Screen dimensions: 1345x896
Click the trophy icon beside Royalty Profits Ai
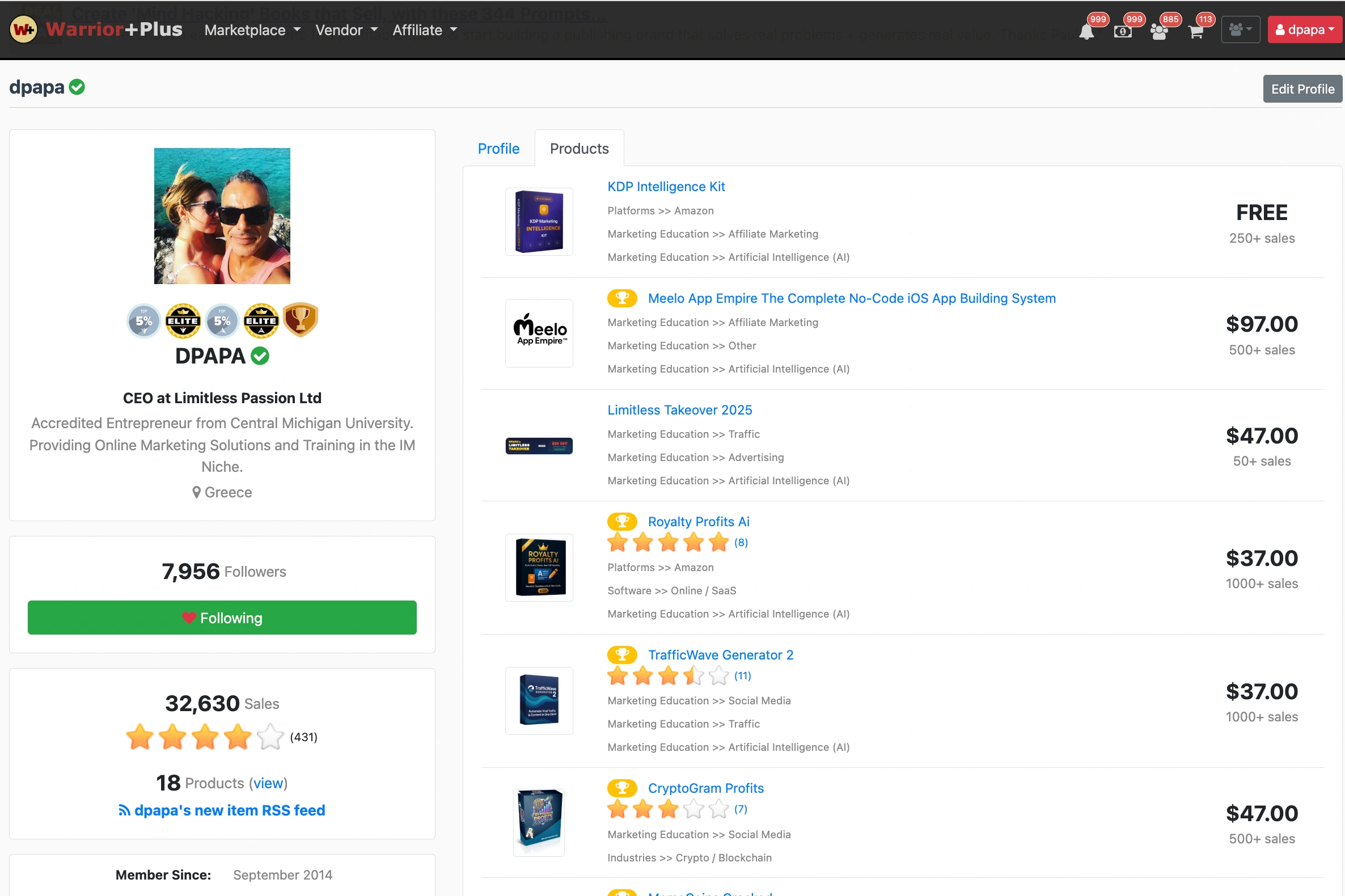point(622,521)
